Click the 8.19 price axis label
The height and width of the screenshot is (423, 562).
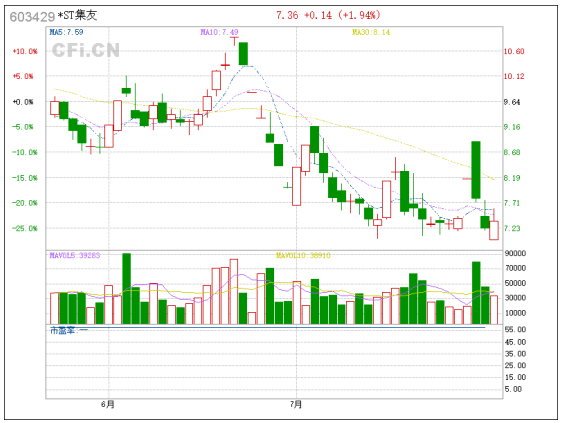[512, 178]
